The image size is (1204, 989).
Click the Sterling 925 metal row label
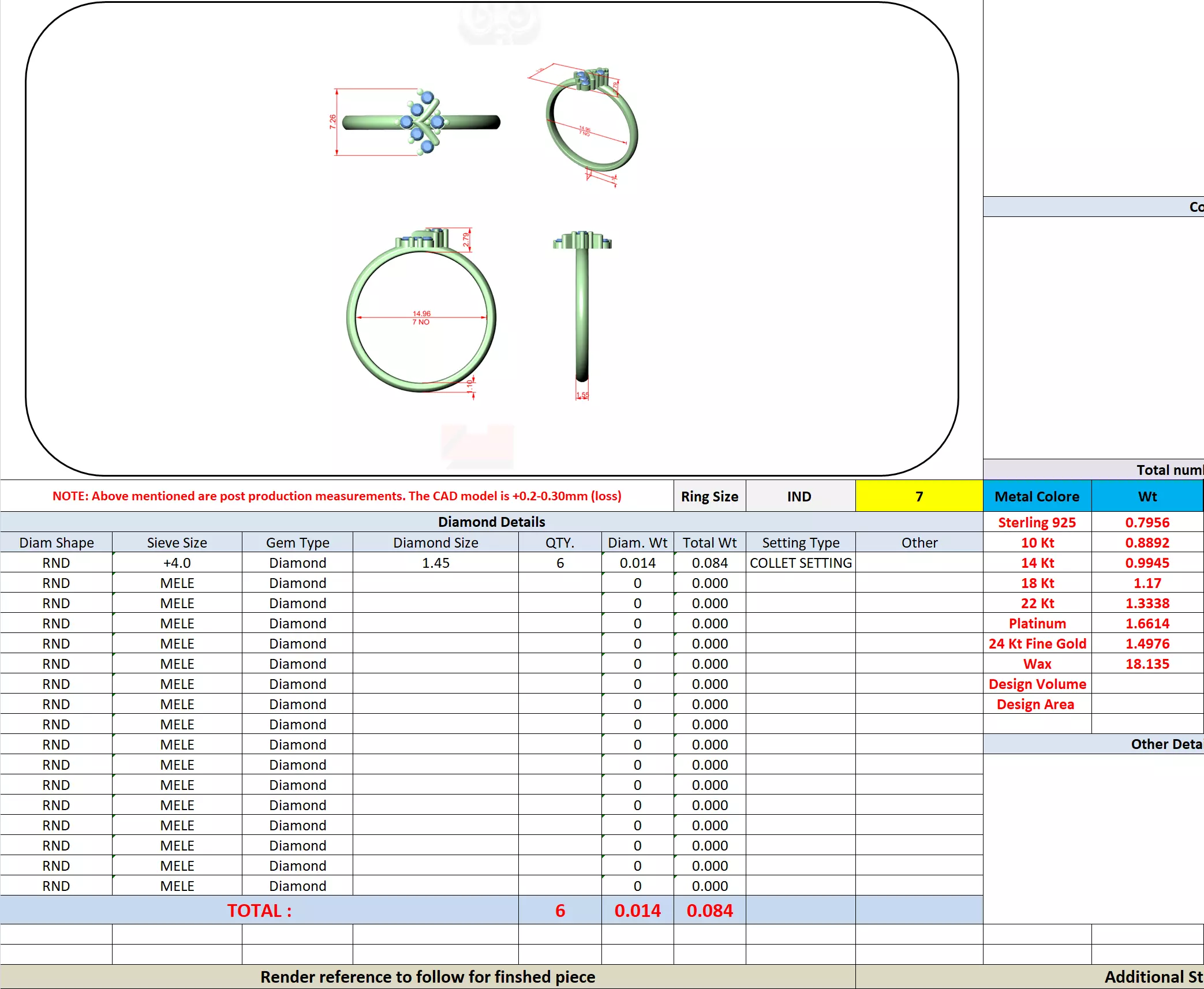(1037, 522)
